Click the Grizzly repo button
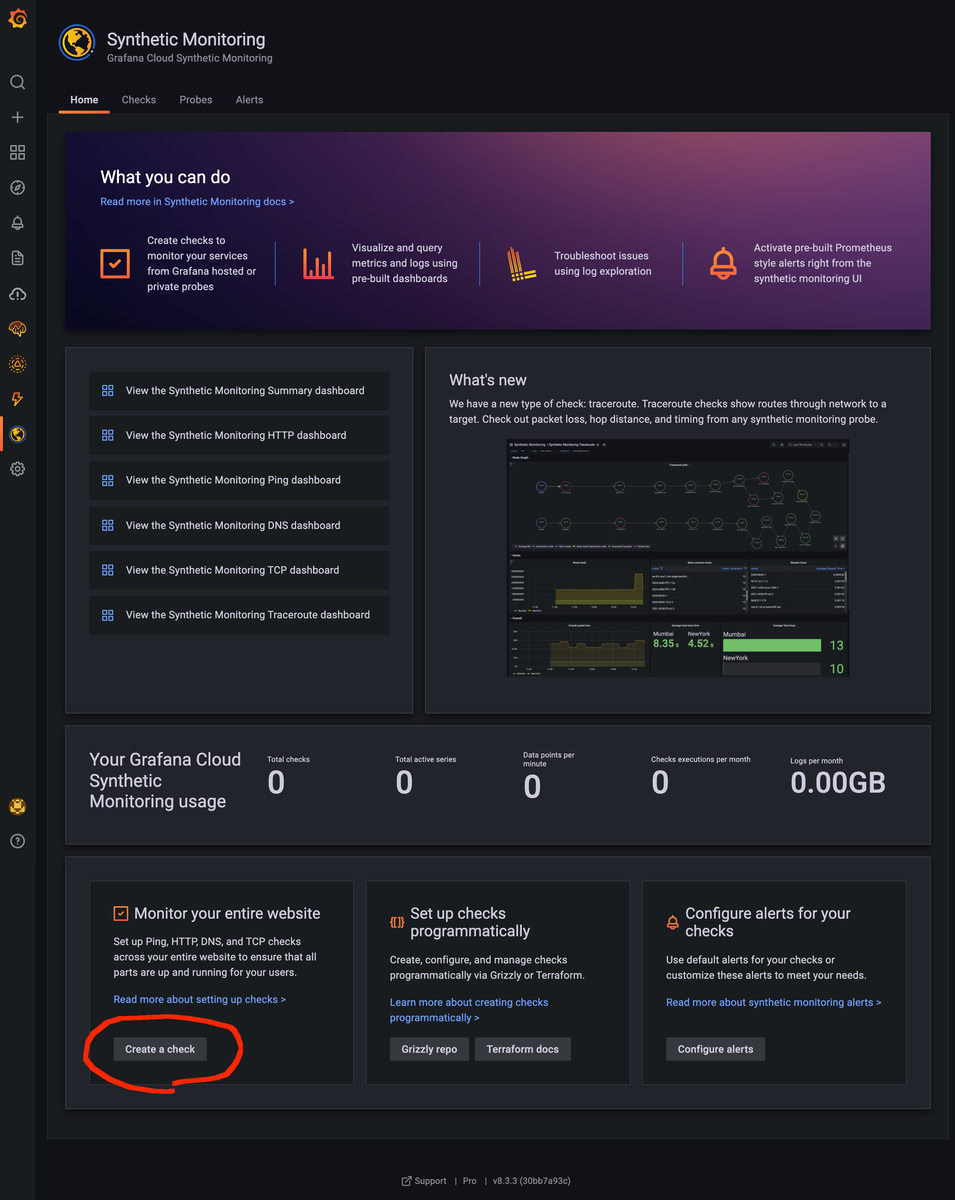 (x=429, y=1049)
